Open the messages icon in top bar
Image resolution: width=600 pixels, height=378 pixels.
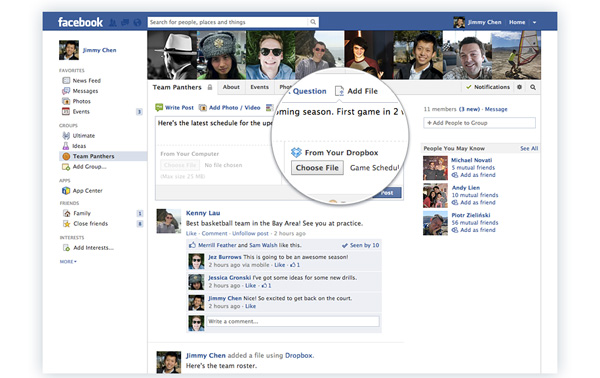(x=125, y=23)
